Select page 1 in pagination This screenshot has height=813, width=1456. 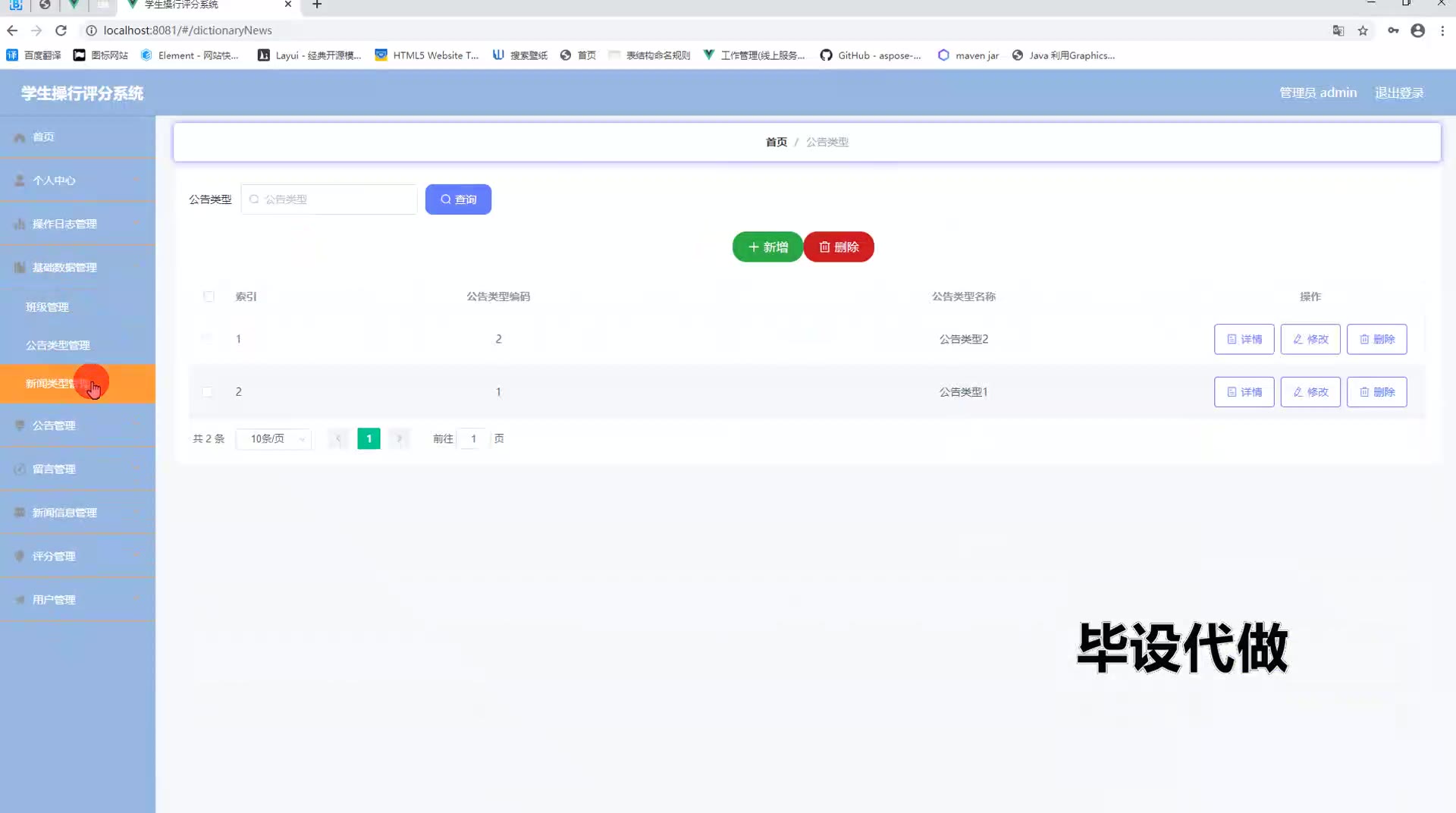369,439
